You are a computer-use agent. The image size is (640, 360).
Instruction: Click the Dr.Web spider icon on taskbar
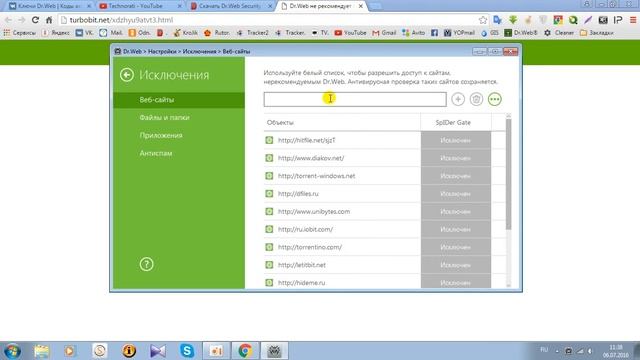(274, 351)
